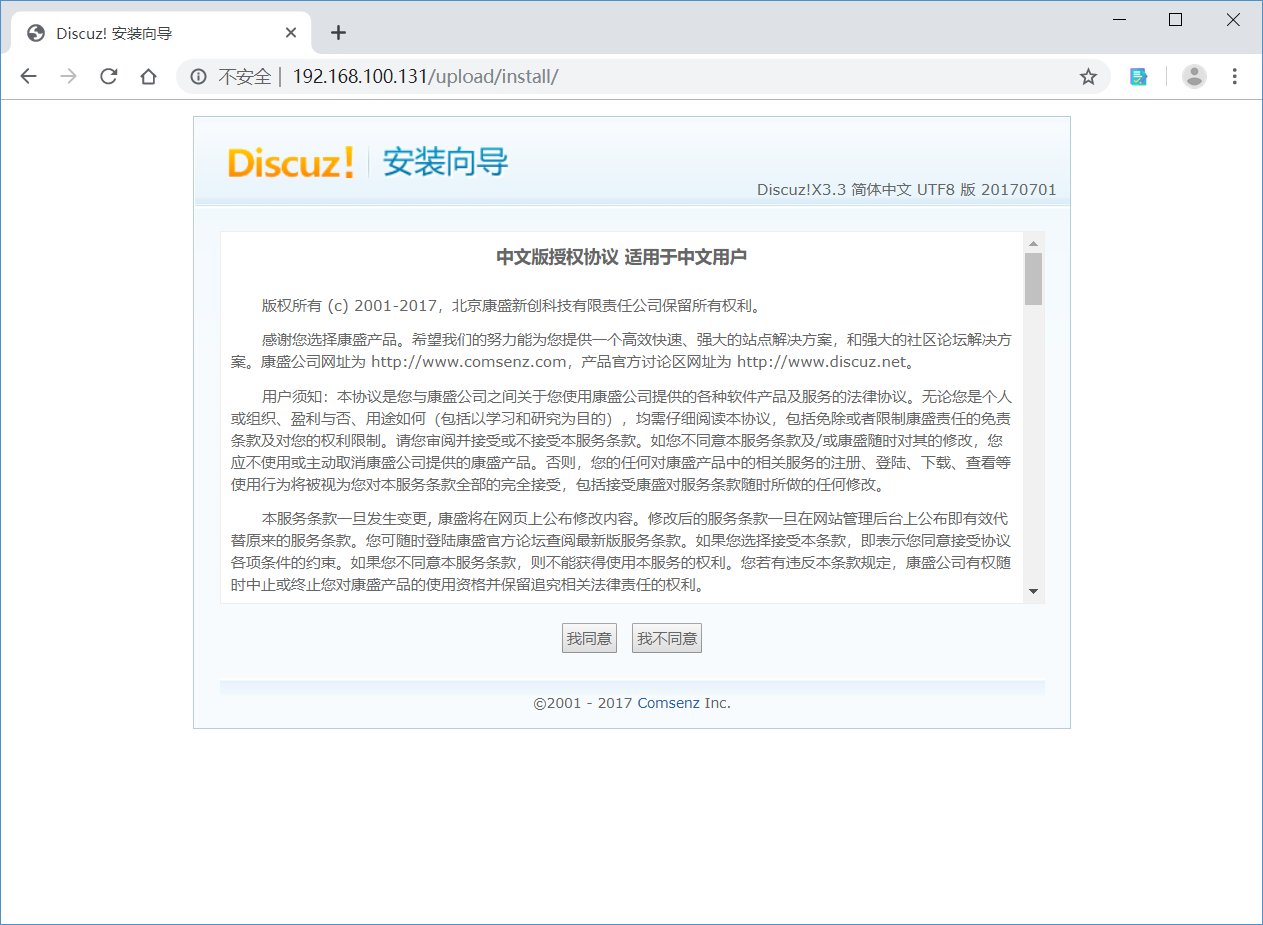
Task: Click the back navigation arrow
Action: 28,76
